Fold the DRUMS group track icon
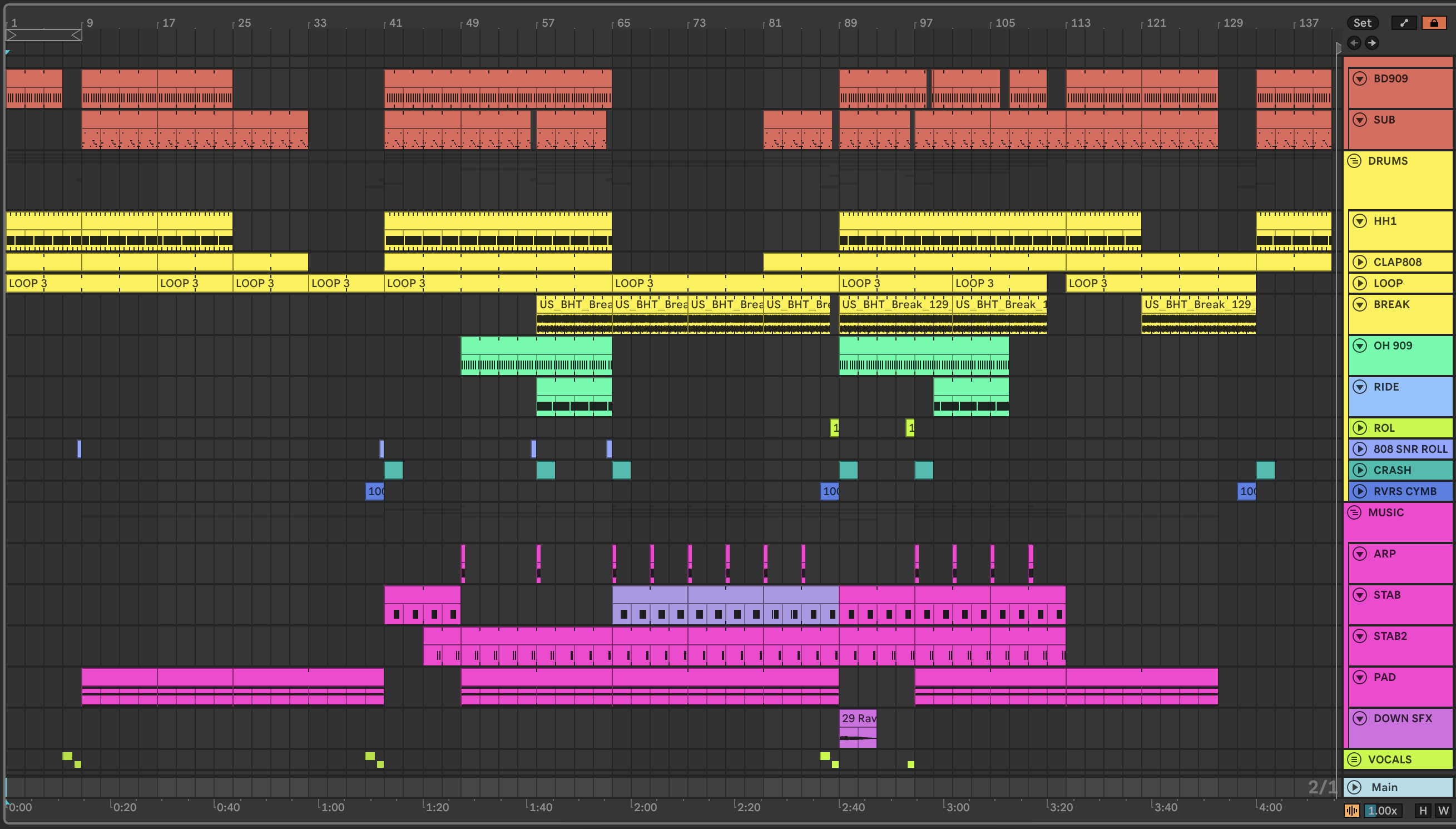Screen dimensions: 1456x829 tap(1354, 161)
